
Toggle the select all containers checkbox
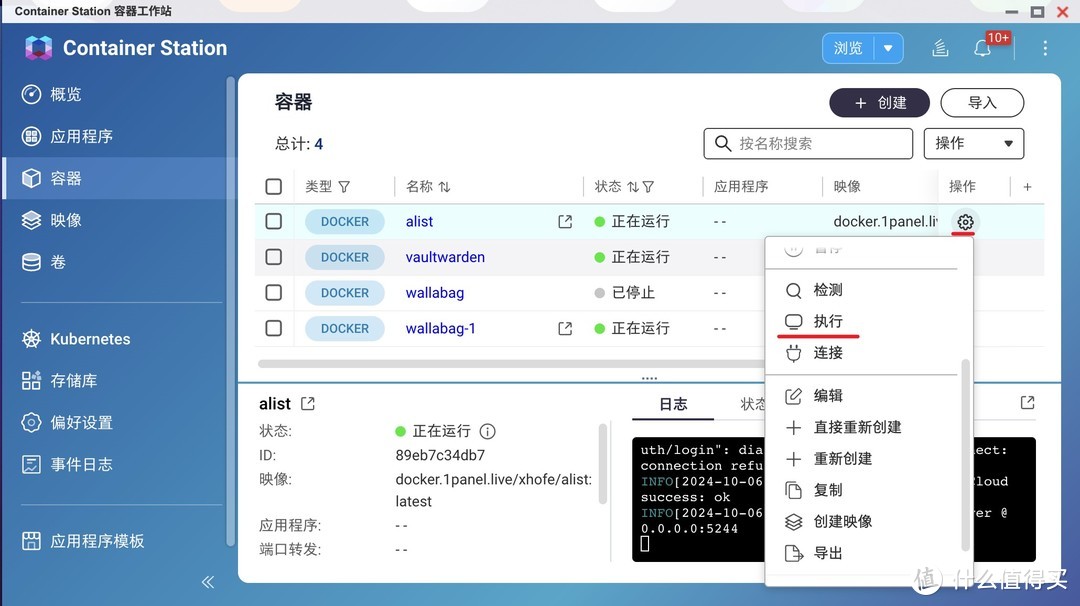274,187
